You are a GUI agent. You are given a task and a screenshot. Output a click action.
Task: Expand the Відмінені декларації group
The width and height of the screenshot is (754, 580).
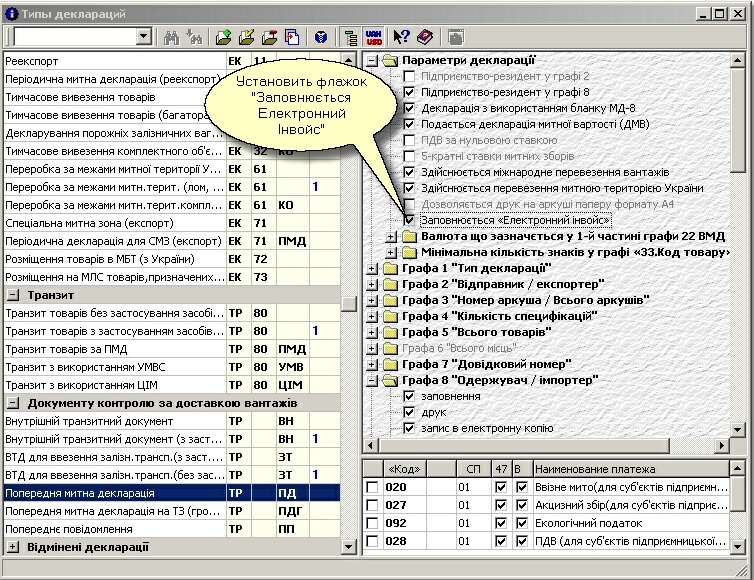coord(13,547)
